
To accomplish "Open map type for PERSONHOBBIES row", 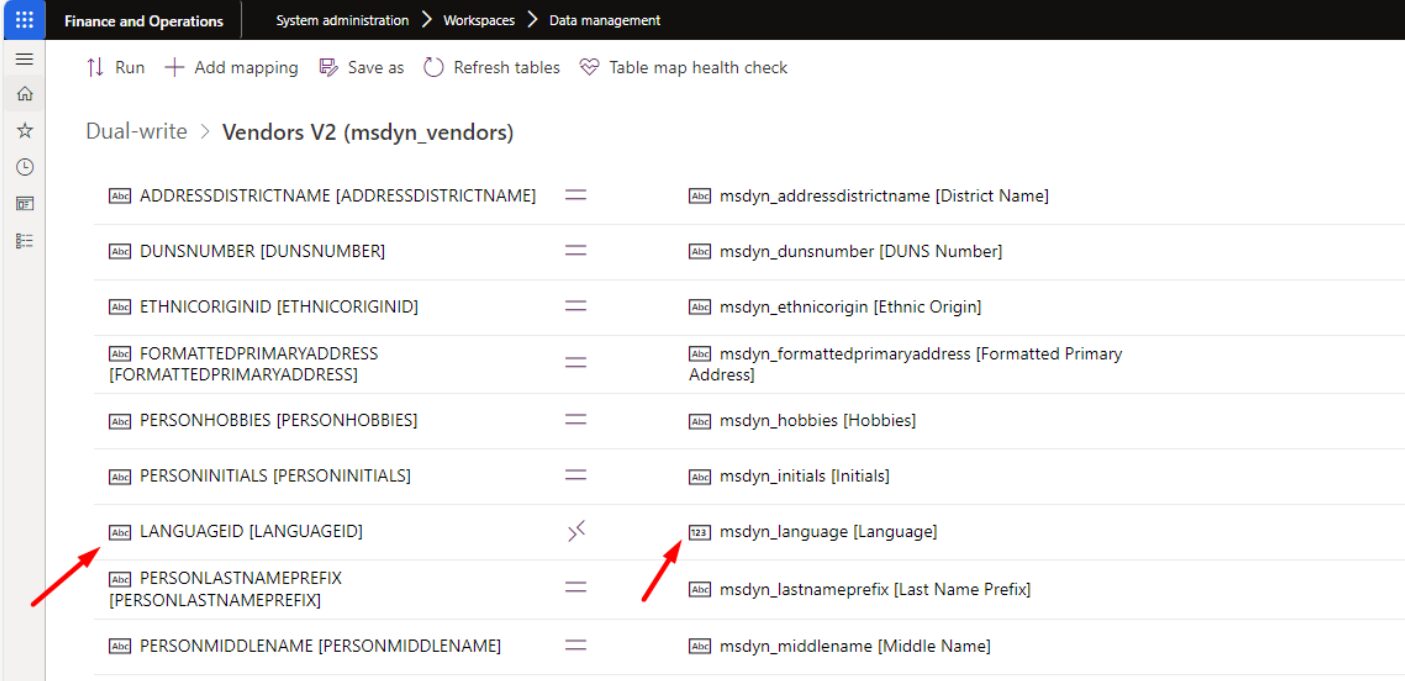I will (x=575, y=420).
